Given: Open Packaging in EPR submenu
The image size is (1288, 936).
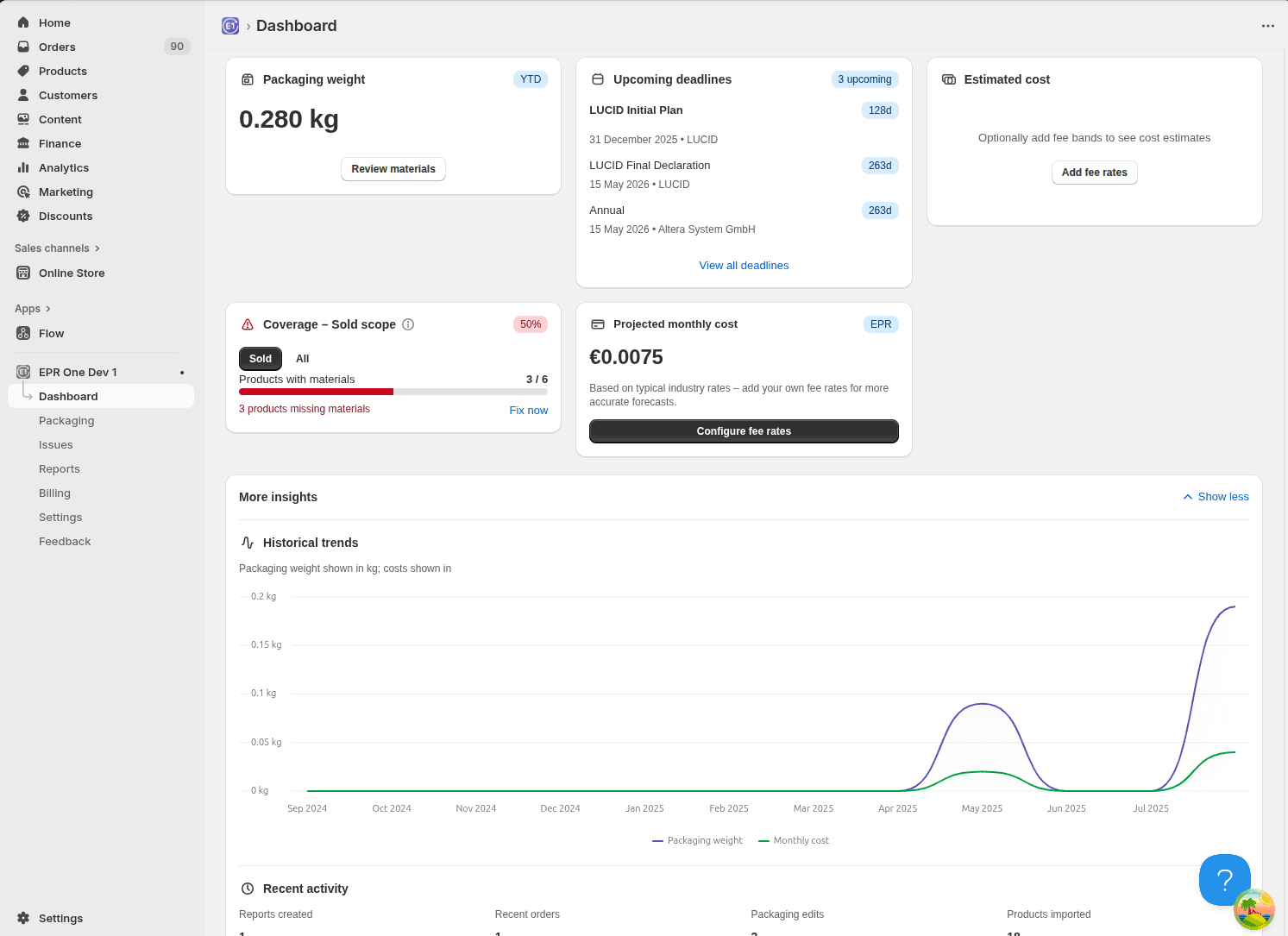Looking at the screenshot, I should pyautogui.click(x=66, y=421).
